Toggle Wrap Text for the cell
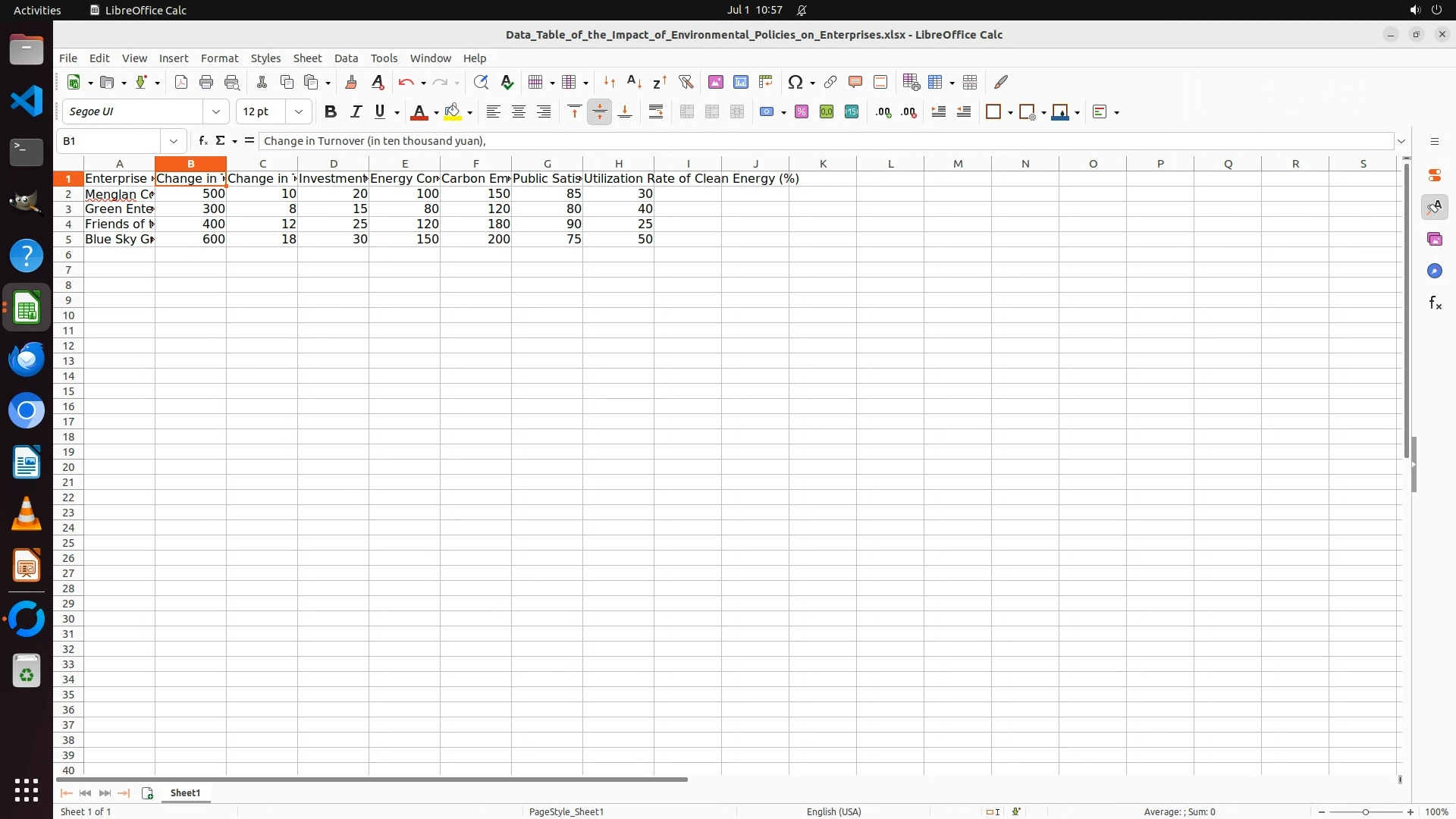 point(656,112)
